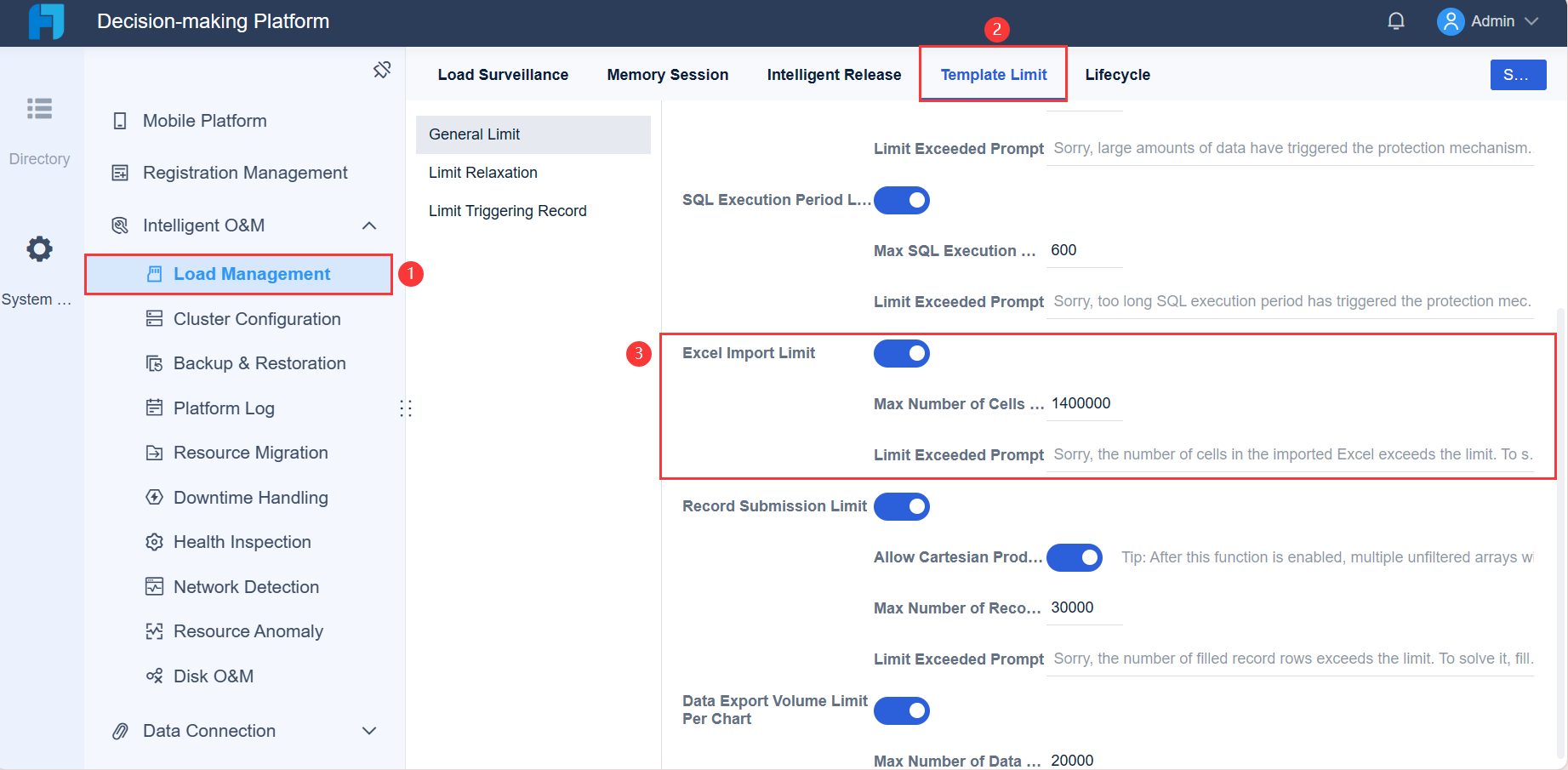Turn off SQL Execution Period Limit switch
The width and height of the screenshot is (1568, 770).
coord(902,200)
